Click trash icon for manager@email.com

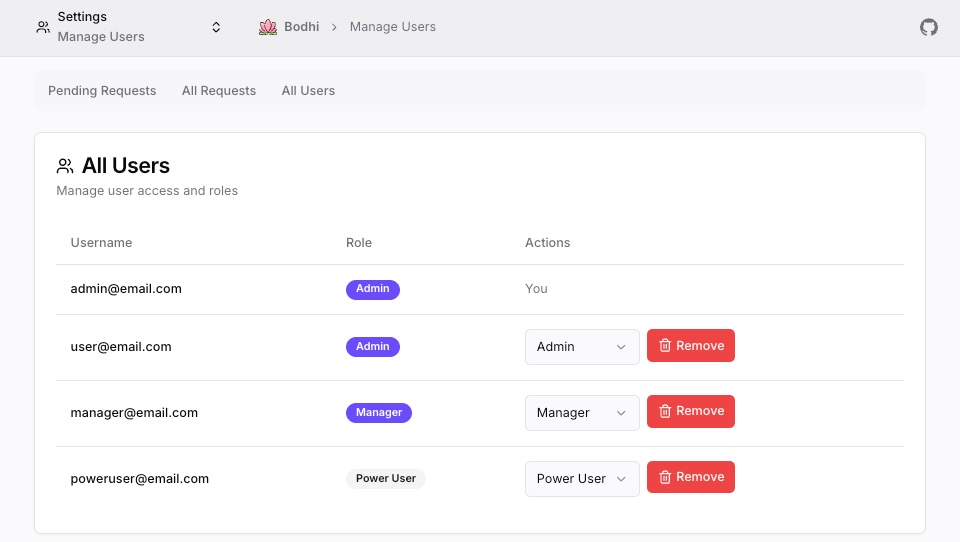coord(665,411)
